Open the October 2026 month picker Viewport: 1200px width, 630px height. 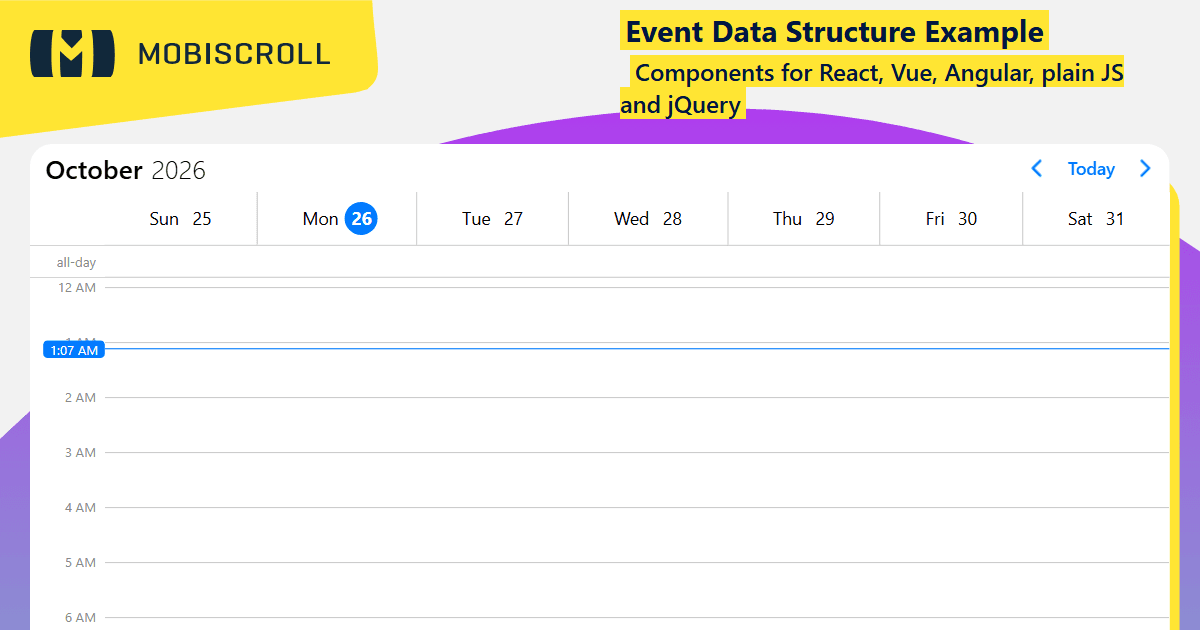point(126,170)
